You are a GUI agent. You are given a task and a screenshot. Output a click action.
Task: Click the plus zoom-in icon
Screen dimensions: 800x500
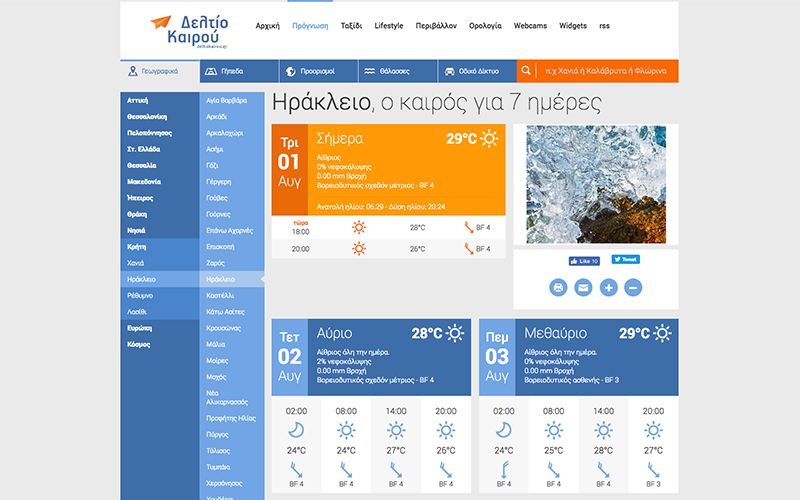pos(608,288)
